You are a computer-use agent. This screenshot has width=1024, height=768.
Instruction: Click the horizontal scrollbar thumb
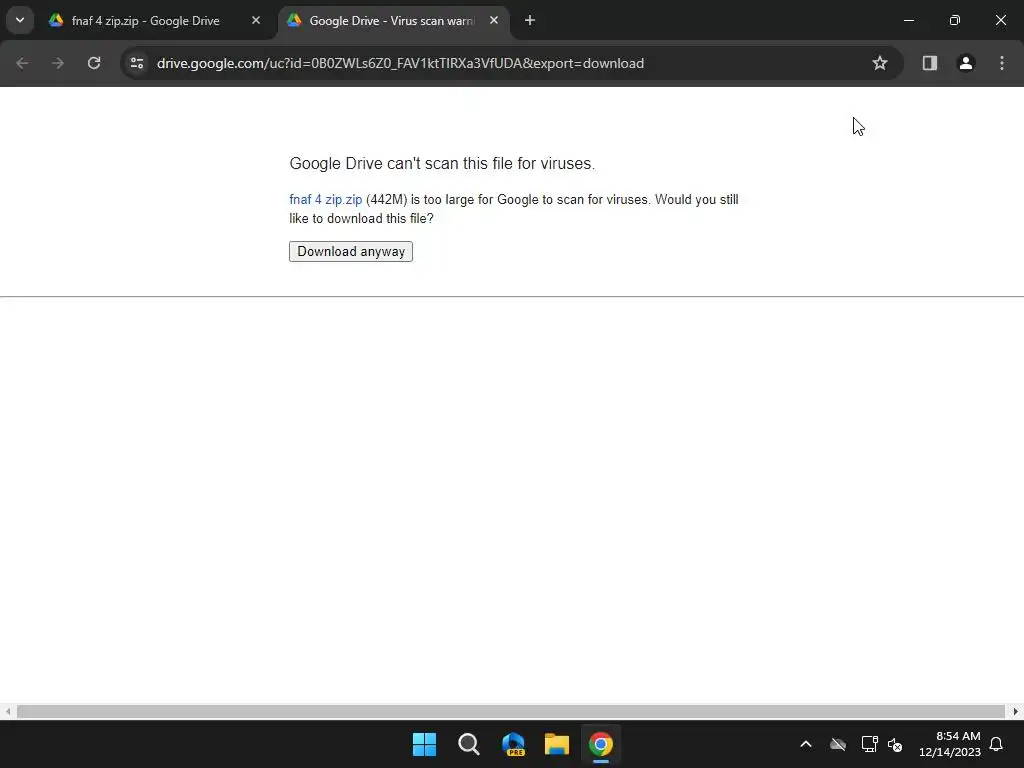(511, 711)
